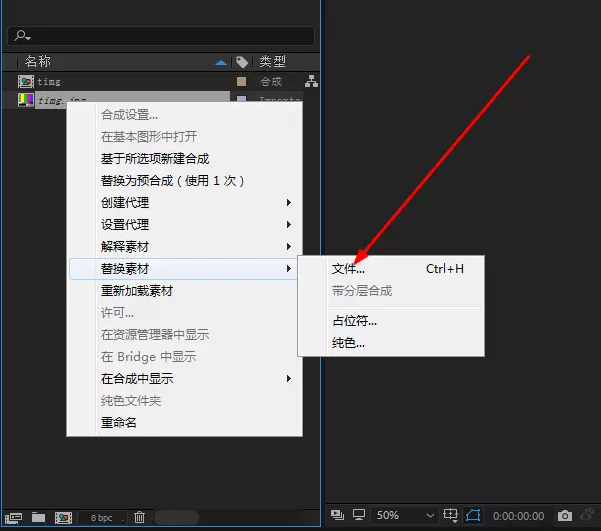Choose 重命名 from the context menu
Viewport: 601px width, 531px height.
pyautogui.click(x=118, y=423)
